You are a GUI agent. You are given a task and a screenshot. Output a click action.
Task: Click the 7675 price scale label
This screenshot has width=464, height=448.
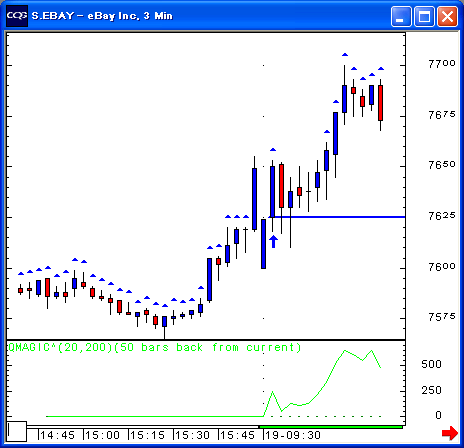click(x=442, y=115)
